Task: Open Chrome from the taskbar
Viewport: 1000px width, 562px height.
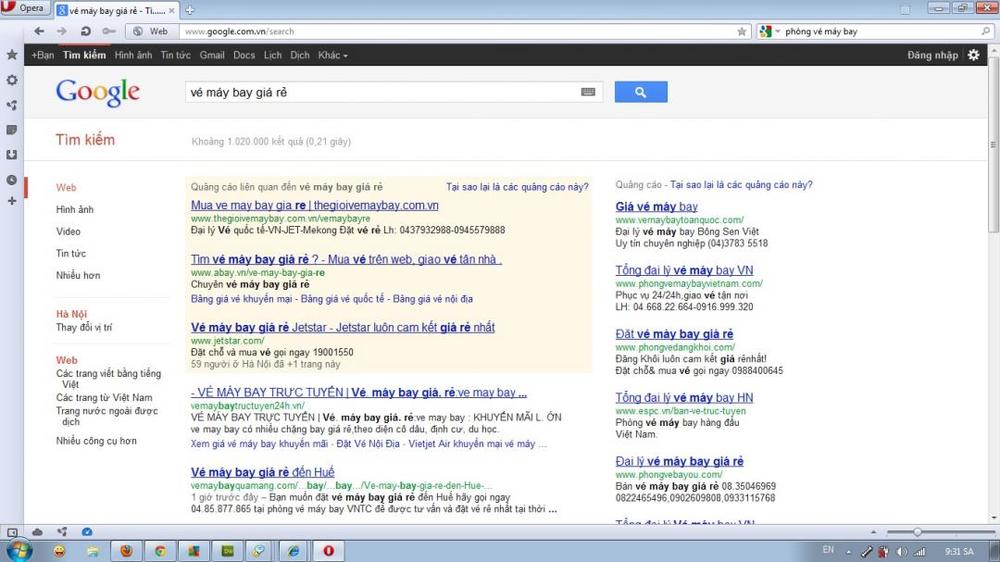Action: (160, 551)
